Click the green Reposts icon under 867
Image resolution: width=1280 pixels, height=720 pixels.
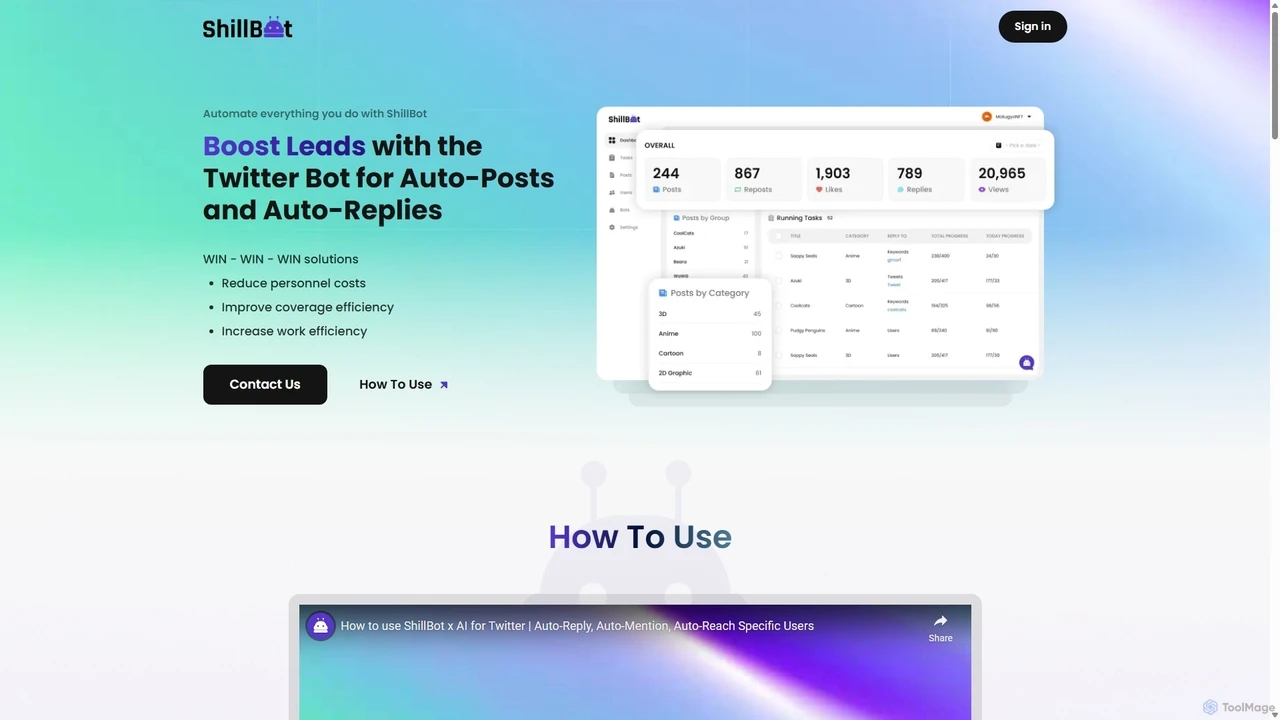click(x=738, y=189)
